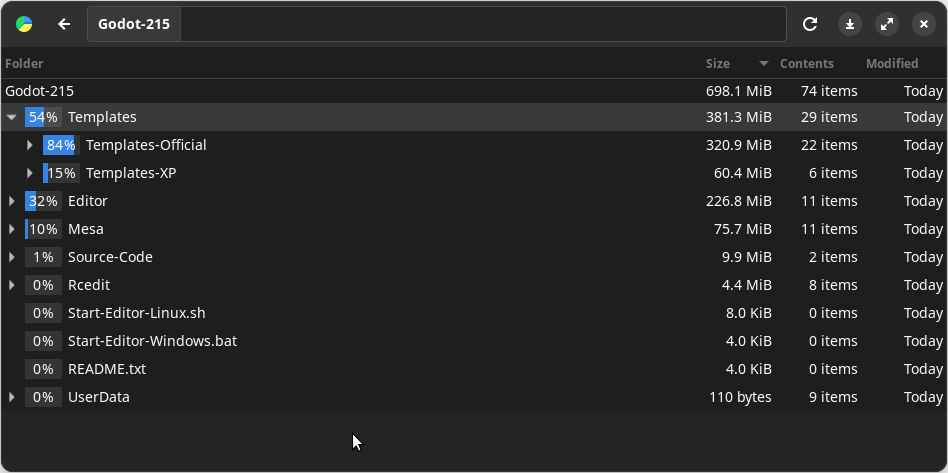Click the minimize (down arrow) titlebar button
Image resolution: width=948 pixels, height=473 pixels.
click(849, 24)
